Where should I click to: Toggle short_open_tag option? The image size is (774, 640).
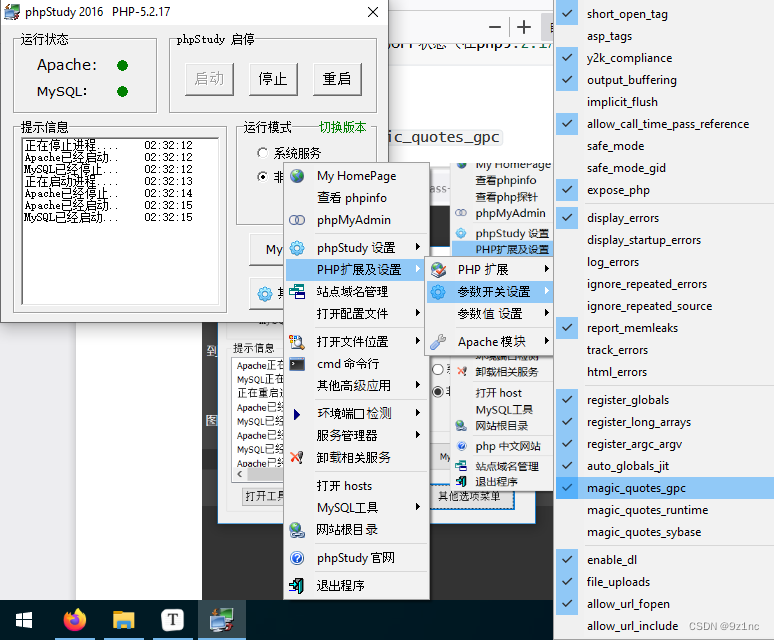click(664, 14)
